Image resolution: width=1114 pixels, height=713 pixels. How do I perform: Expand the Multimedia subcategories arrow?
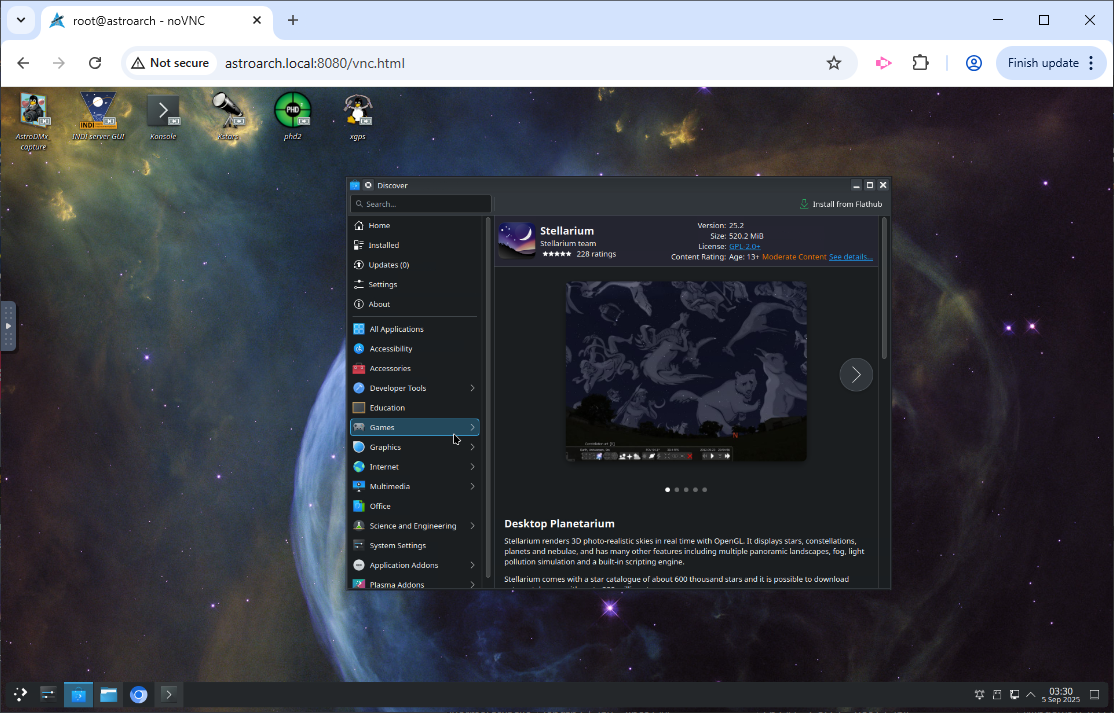tap(472, 486)
